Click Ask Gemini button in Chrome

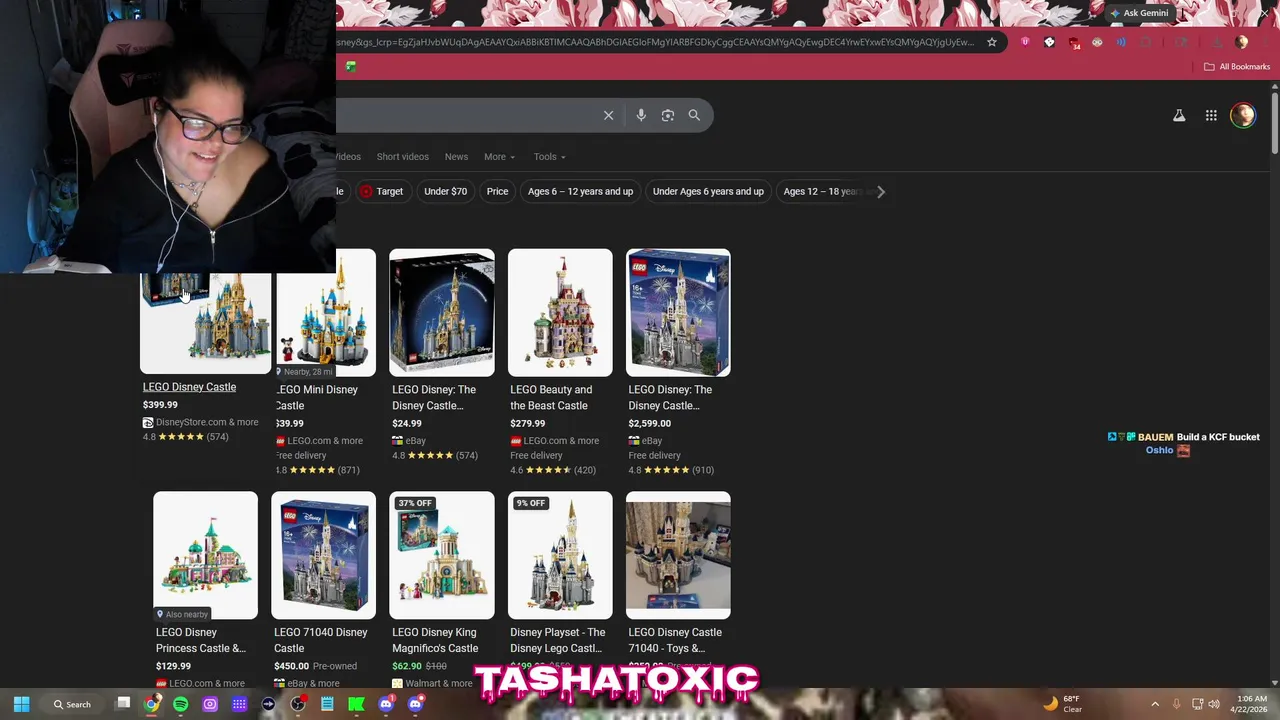[x=1138, y=13]
